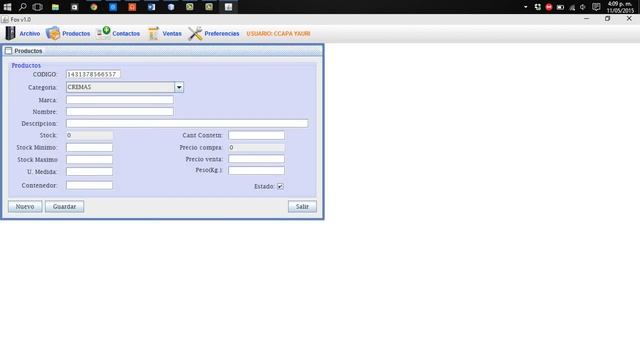640x360 pixels.
Task: Click the volume speaker tray icon
Action: pyautogui.click(x=583, y=7)
